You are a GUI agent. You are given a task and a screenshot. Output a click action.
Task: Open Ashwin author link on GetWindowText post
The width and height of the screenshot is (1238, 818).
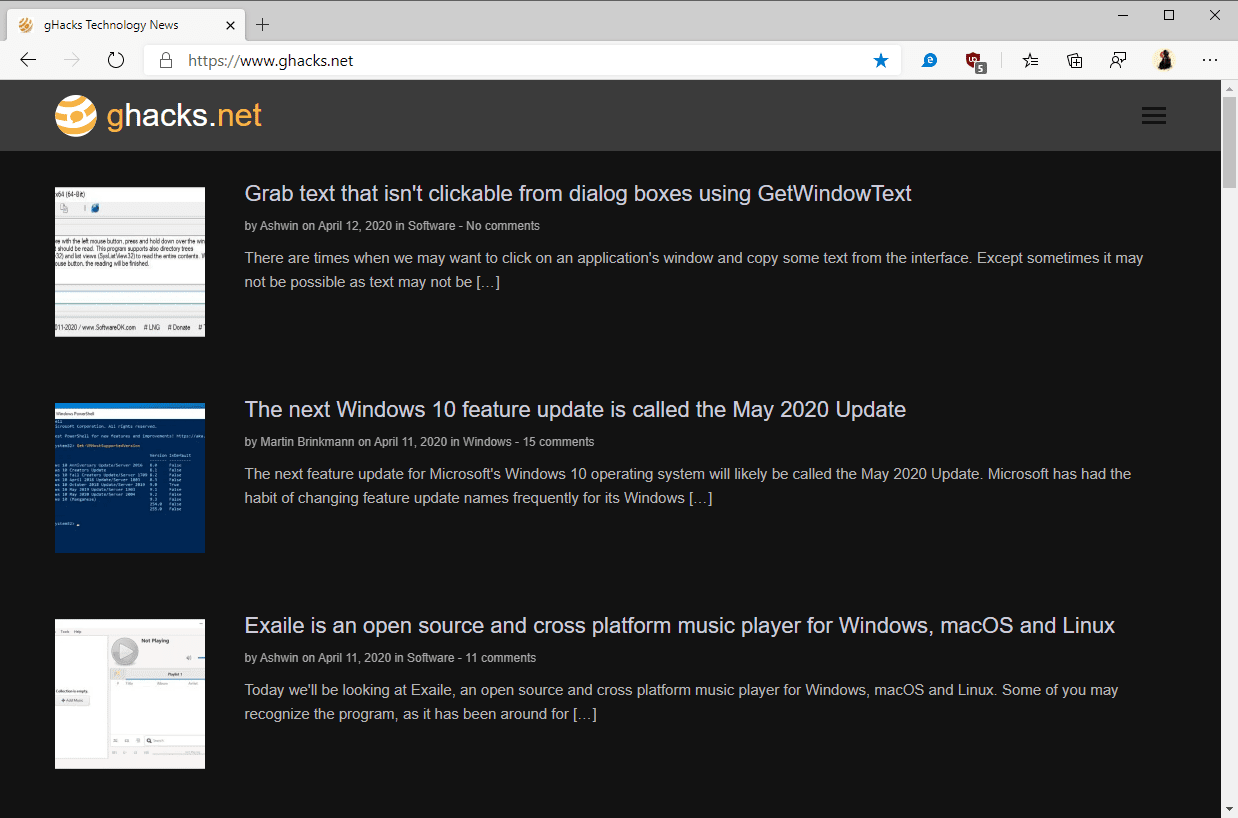point(279,226)
